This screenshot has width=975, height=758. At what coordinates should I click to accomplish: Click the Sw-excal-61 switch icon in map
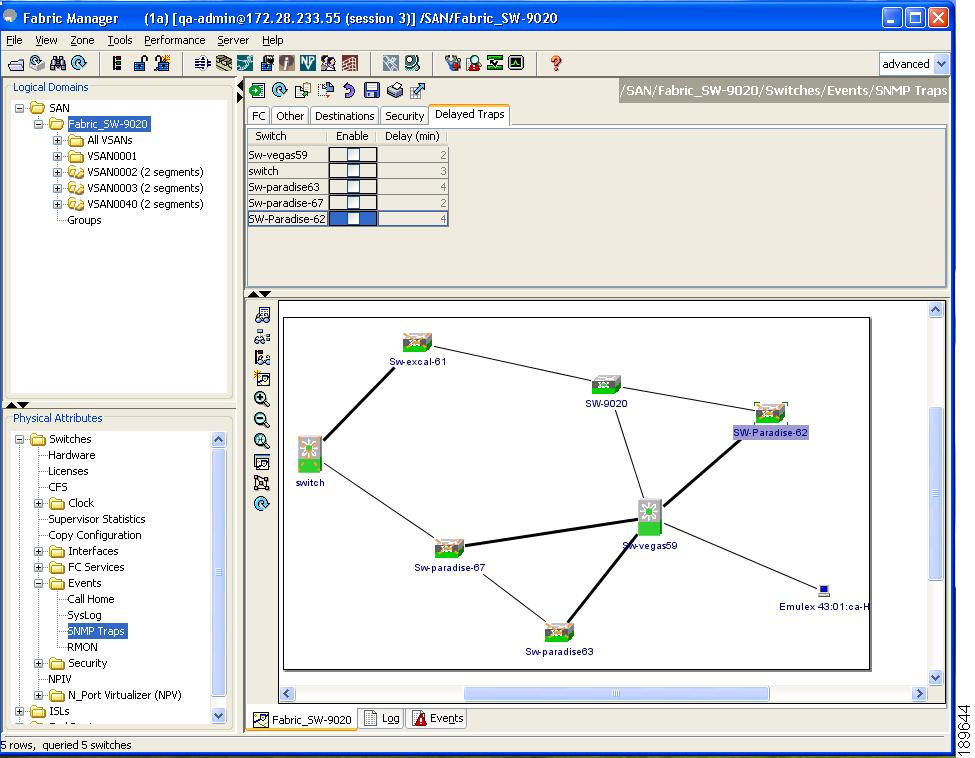point(417,343)
